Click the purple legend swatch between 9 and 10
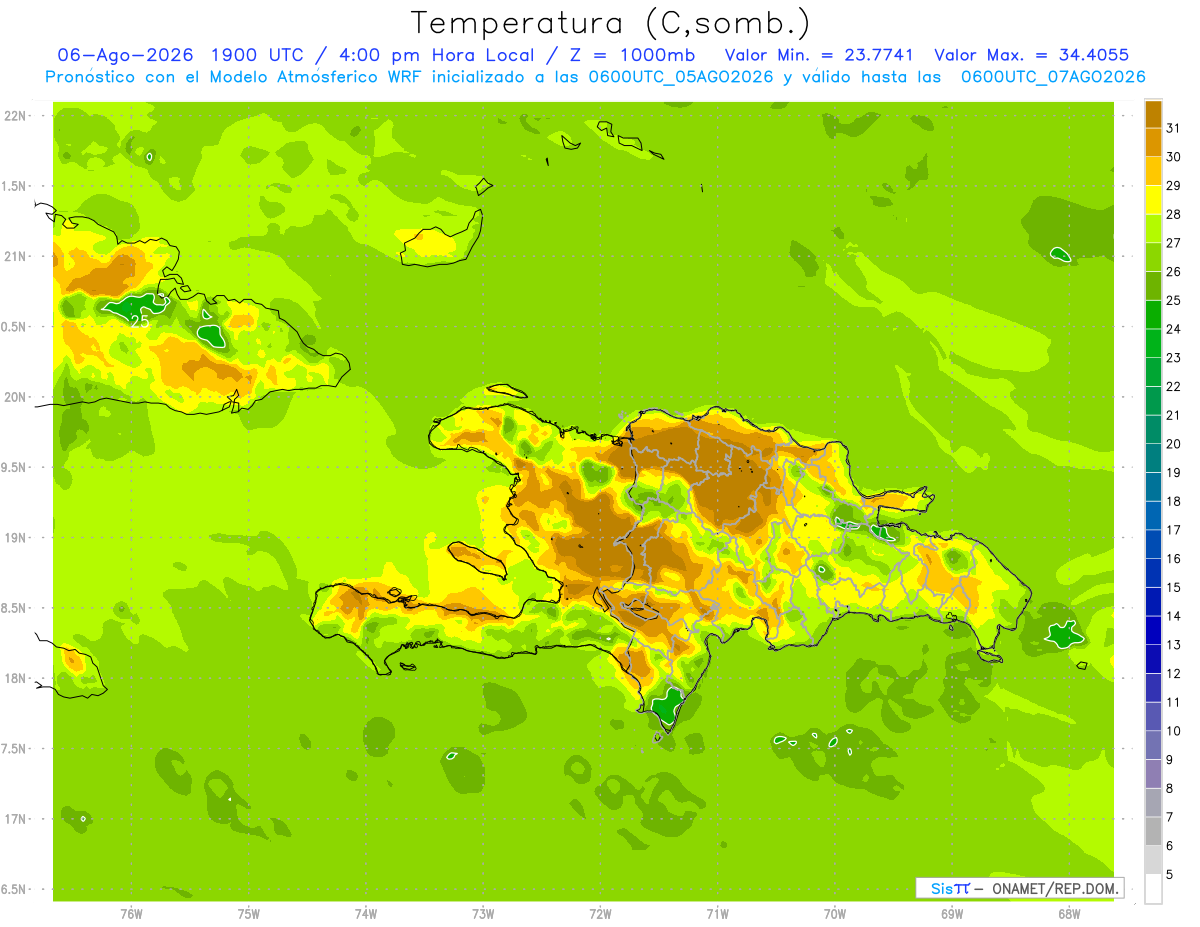 [x=1153, y=745]
